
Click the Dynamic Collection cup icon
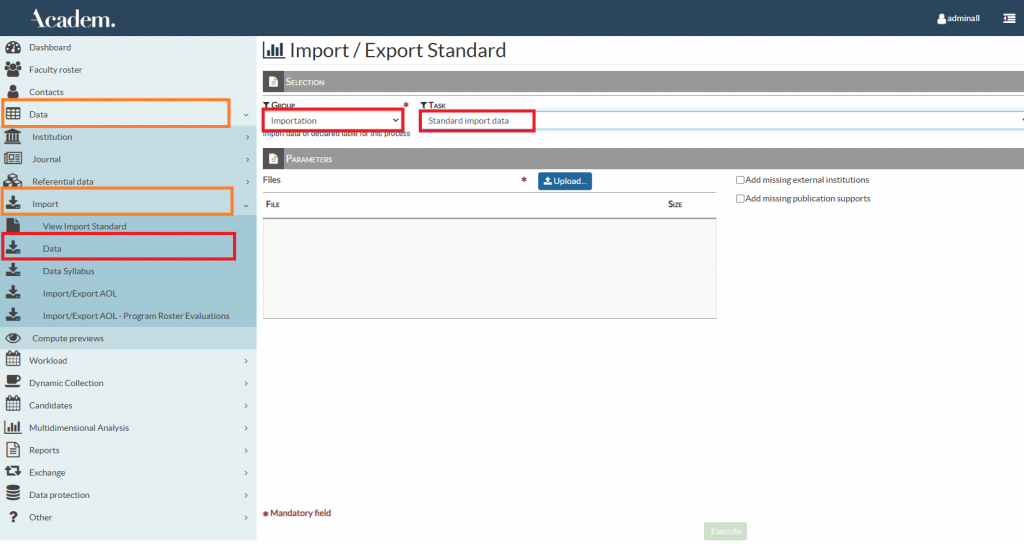click(x=13, y=383)
